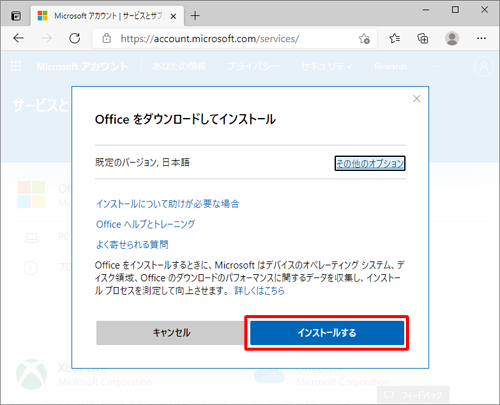Image resolution: width=500 pixels, height=405 pixels.
Task: Open the あなたの情報 menu item
Action: pyautogui.click(x=179, y=66)
